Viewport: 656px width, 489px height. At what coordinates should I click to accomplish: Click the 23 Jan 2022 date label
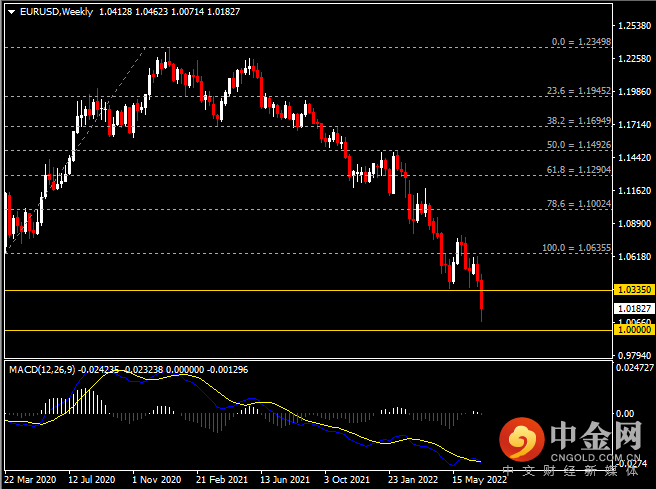(x=413, y=480)
